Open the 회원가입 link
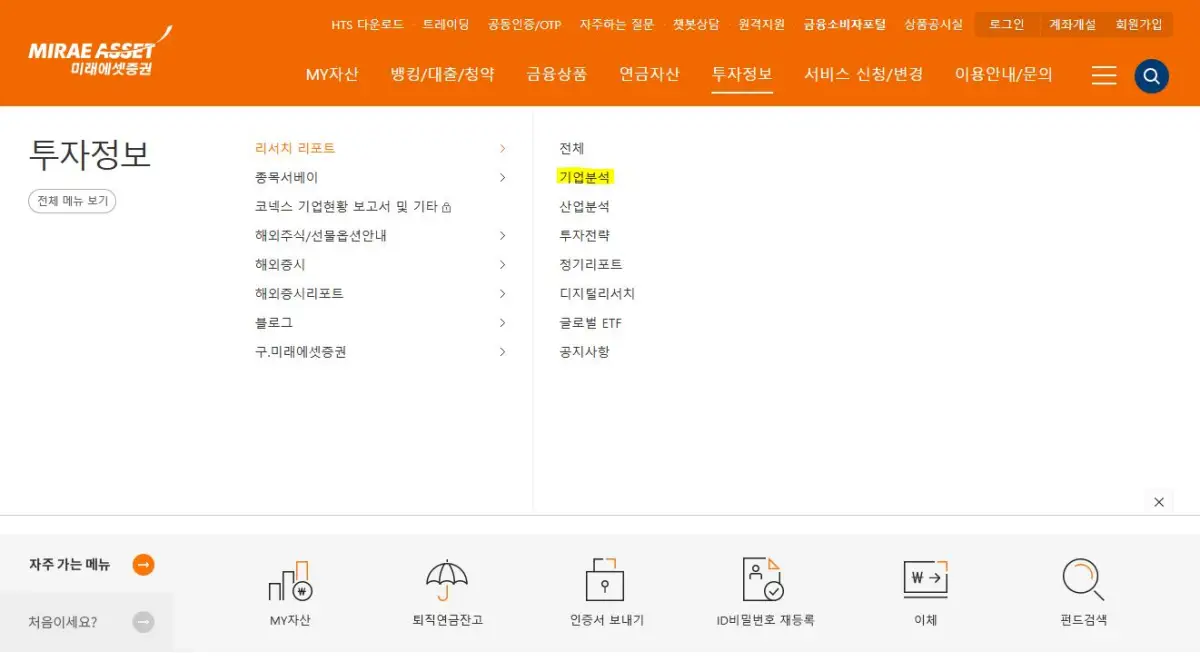This screenshot has width=1200, height=671. click(1141, 24)
